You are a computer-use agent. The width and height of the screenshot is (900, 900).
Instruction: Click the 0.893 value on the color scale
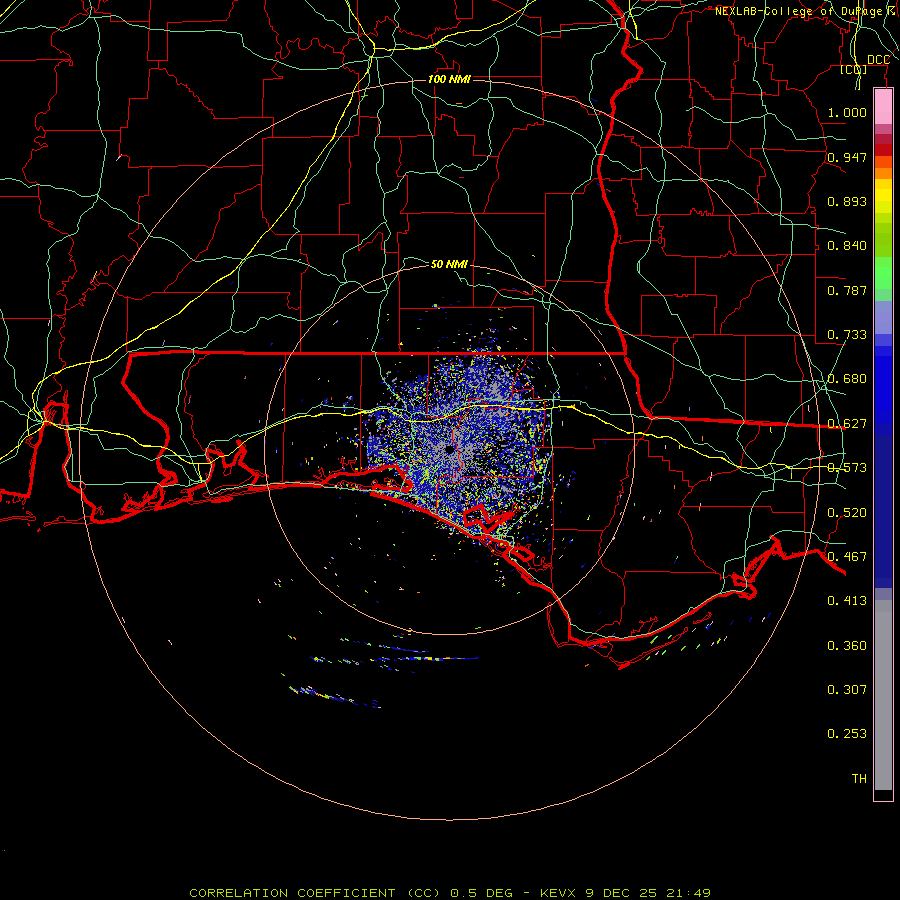tap(847, 201)
